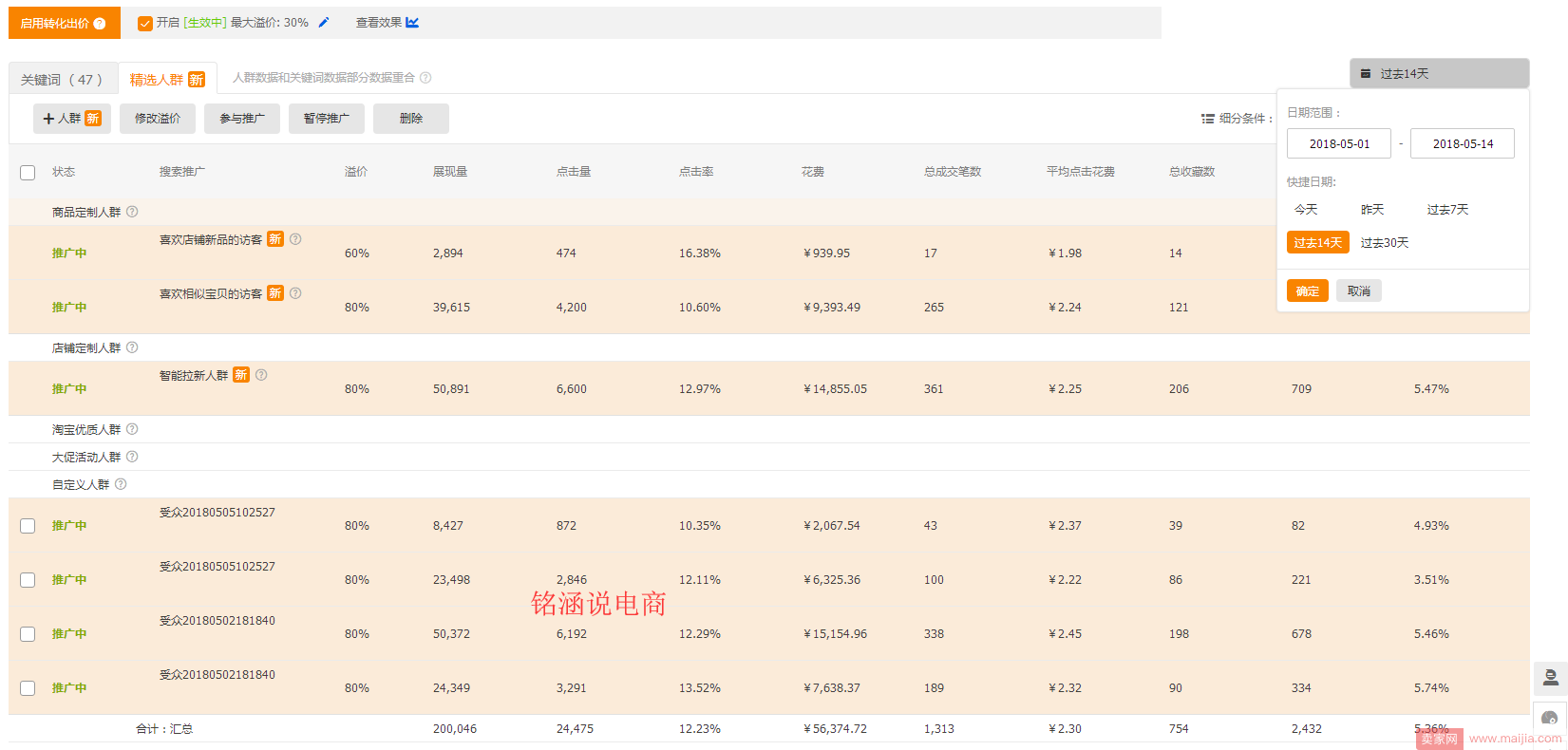1568x750 pixels.
Task: Sort by 总成交笔数 column header
Action: pos(953,172)
